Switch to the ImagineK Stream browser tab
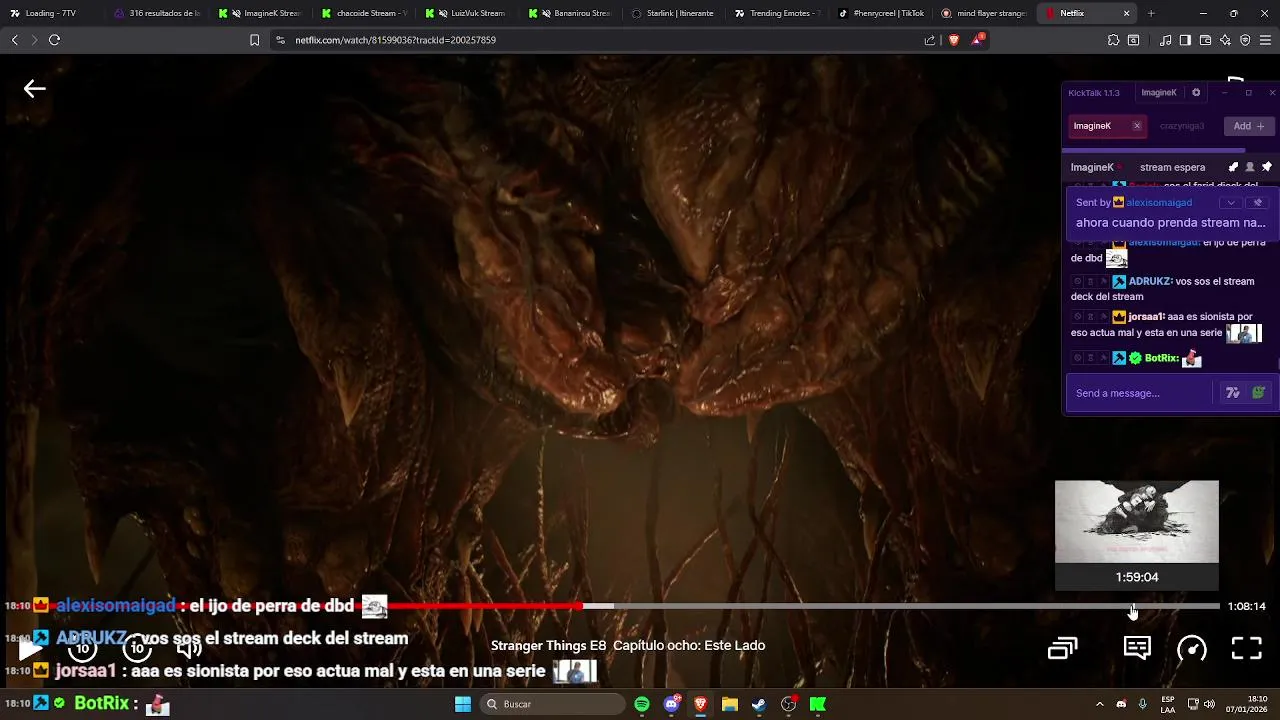The width and height of the screenshot is (1280, 720). (x=261, y=13)
